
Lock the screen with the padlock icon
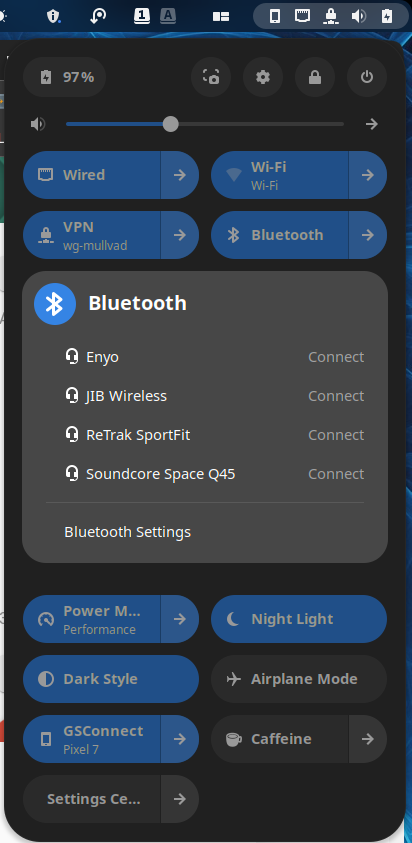tap(315, 77)
